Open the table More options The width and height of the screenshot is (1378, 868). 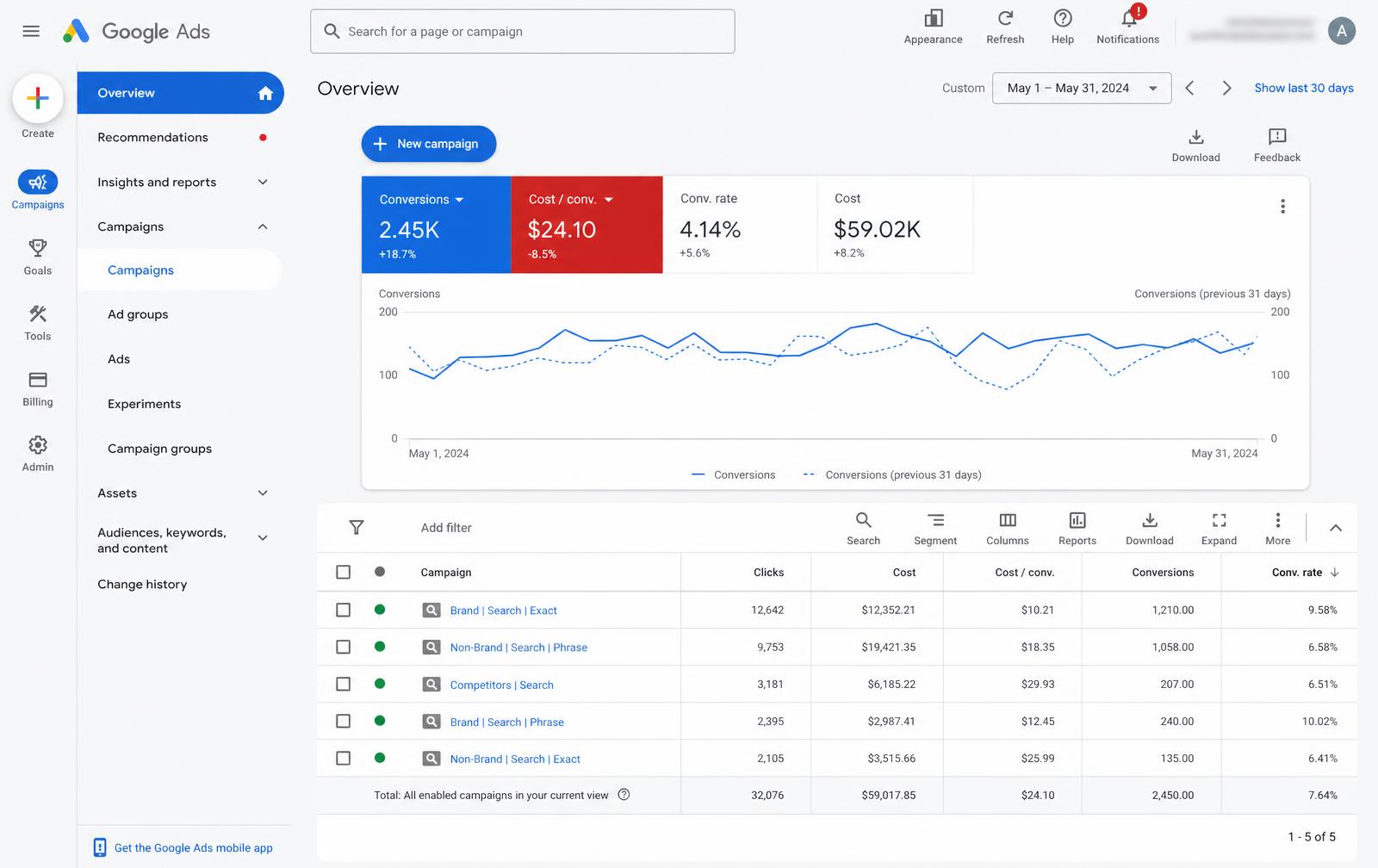tap(1278, 520)
